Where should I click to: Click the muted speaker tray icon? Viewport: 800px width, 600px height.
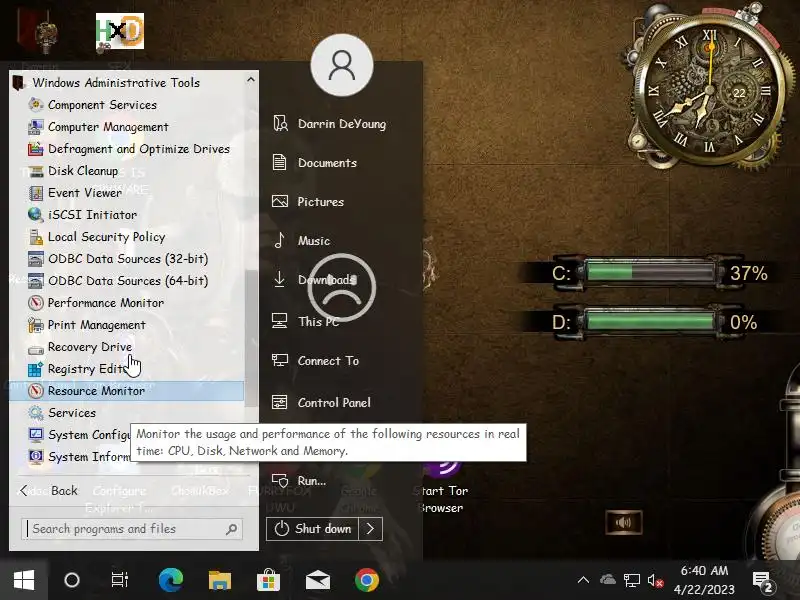[655, 581]
